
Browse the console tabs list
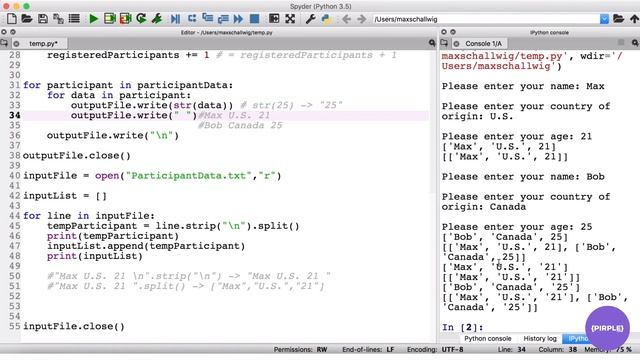(444, 43)
